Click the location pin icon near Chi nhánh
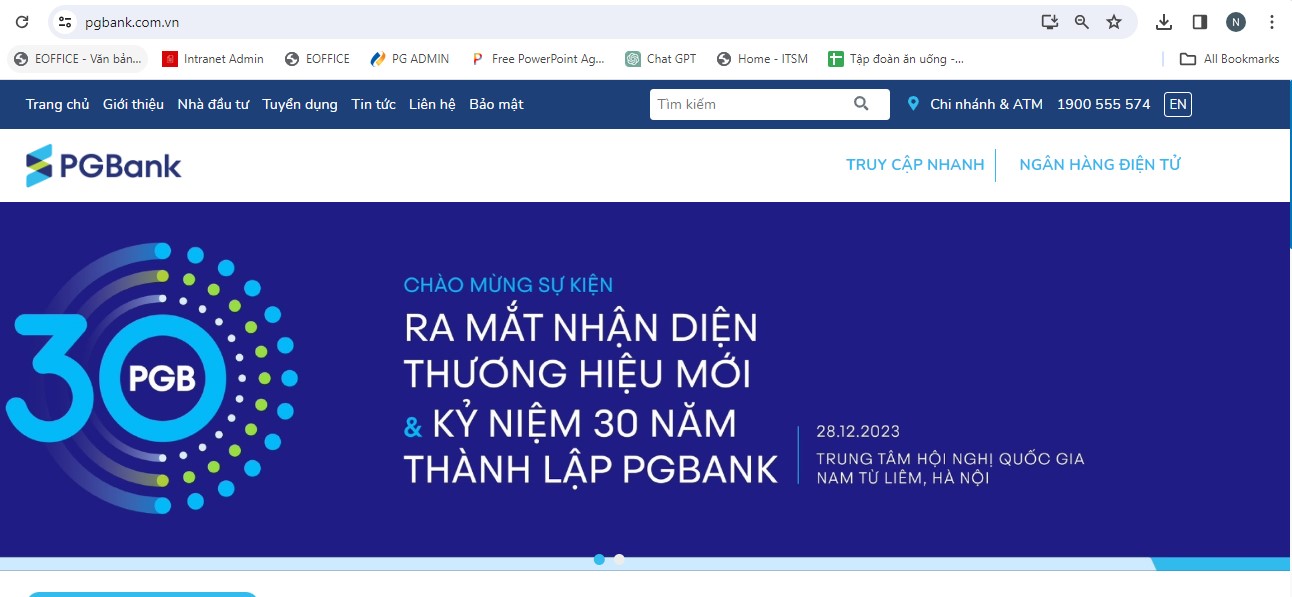 (913, 104)
